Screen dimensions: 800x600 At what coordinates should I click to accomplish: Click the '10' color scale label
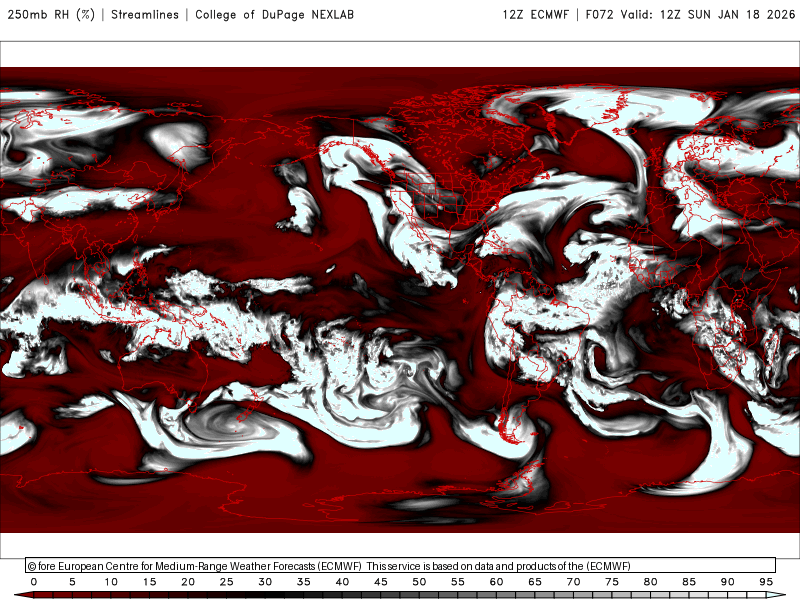pos(111,582)
